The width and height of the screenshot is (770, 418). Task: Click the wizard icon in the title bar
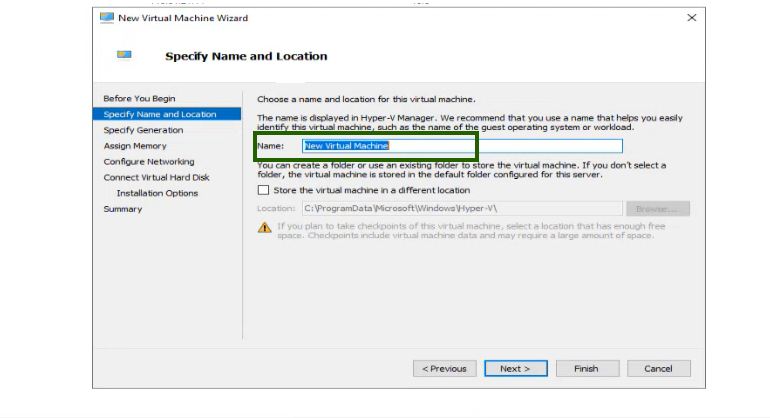point(107,18)
